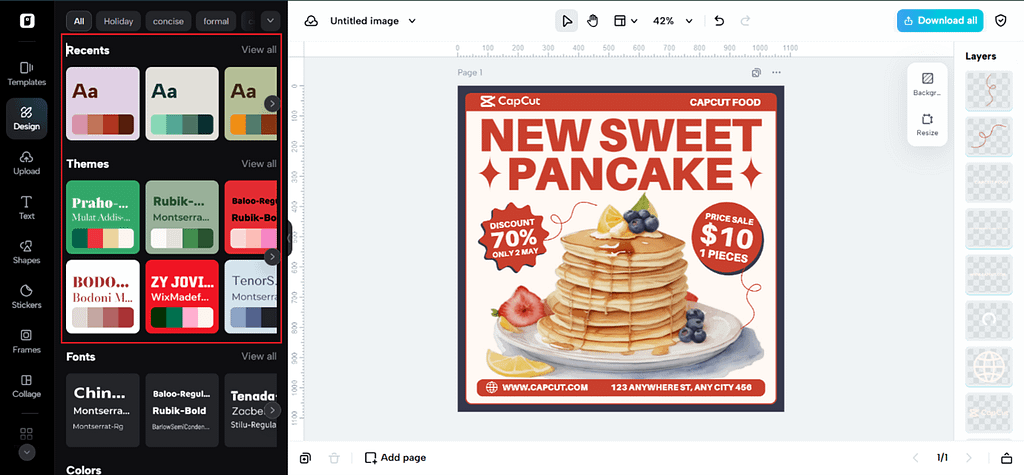
Task: Open the Stickers panel in sidebar
Action: coord(26,296)
